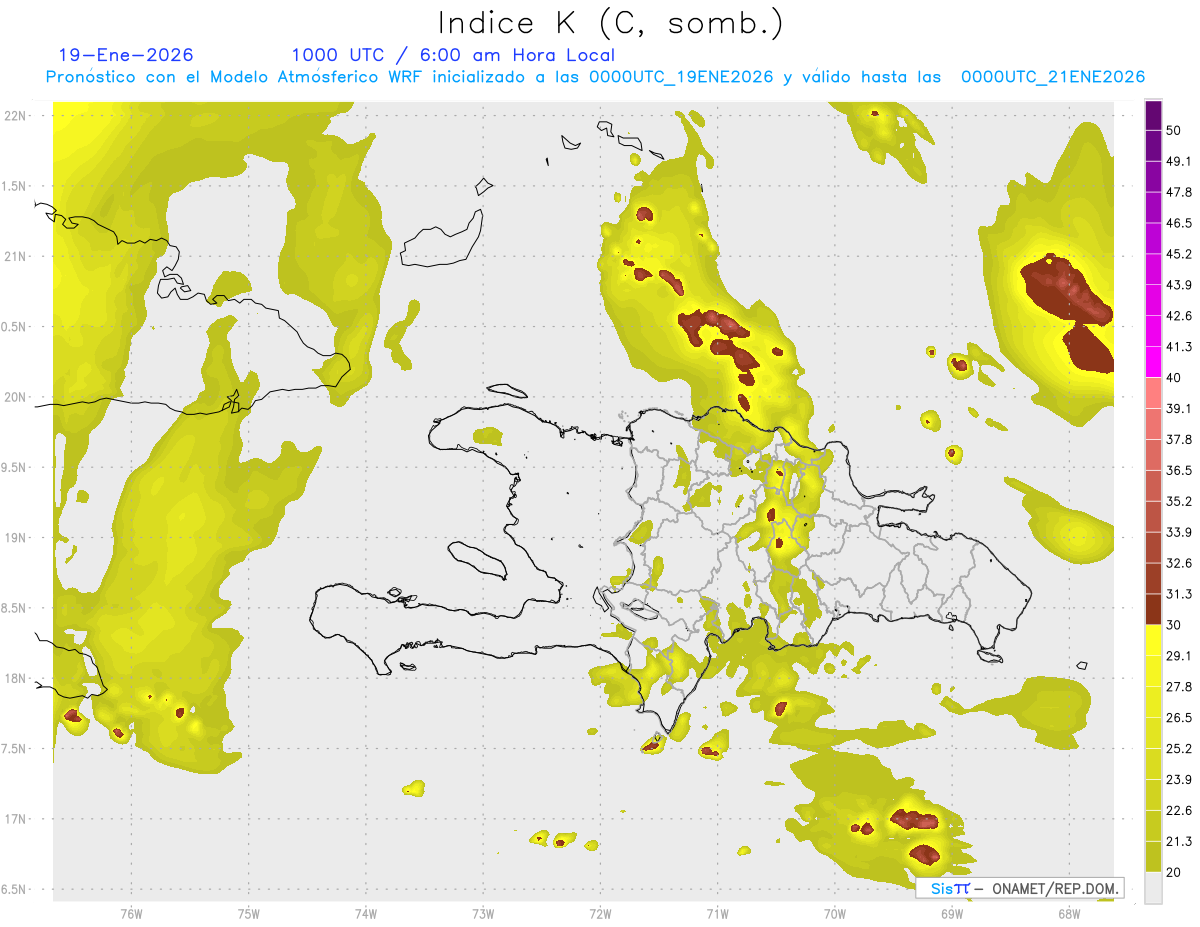Click the '75W' longitude label

coord(249,912)
